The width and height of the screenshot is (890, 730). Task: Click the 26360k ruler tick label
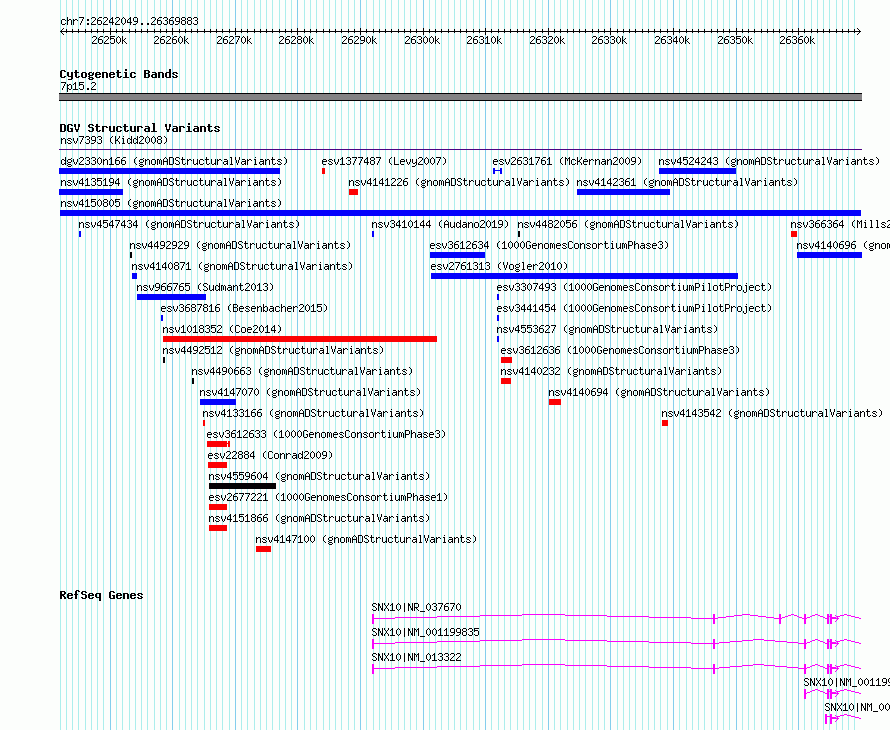coord(797,40)
